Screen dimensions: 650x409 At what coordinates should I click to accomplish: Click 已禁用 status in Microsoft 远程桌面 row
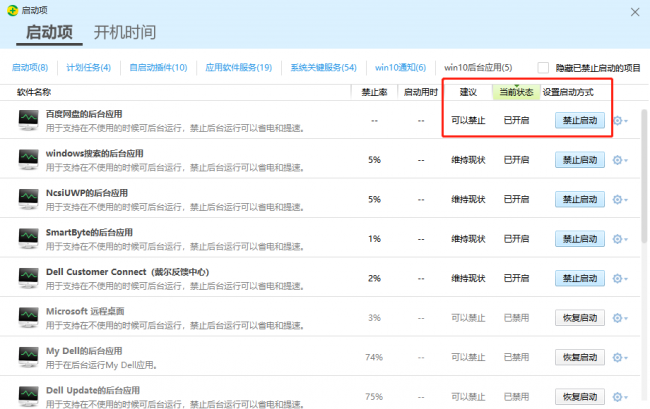pyautogui.click(x=516, y=318)
